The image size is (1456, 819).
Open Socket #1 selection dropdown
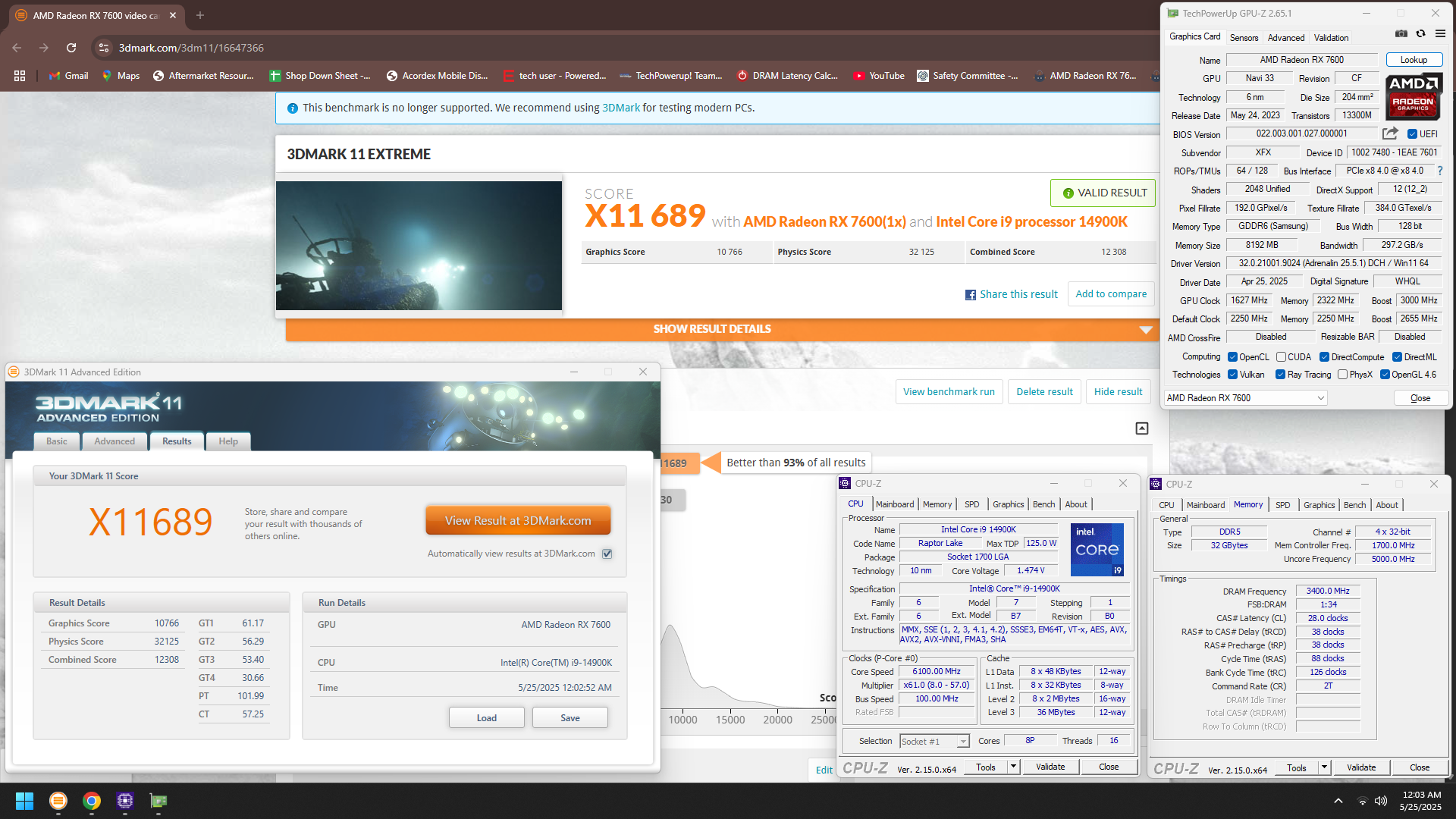(934, 742)
